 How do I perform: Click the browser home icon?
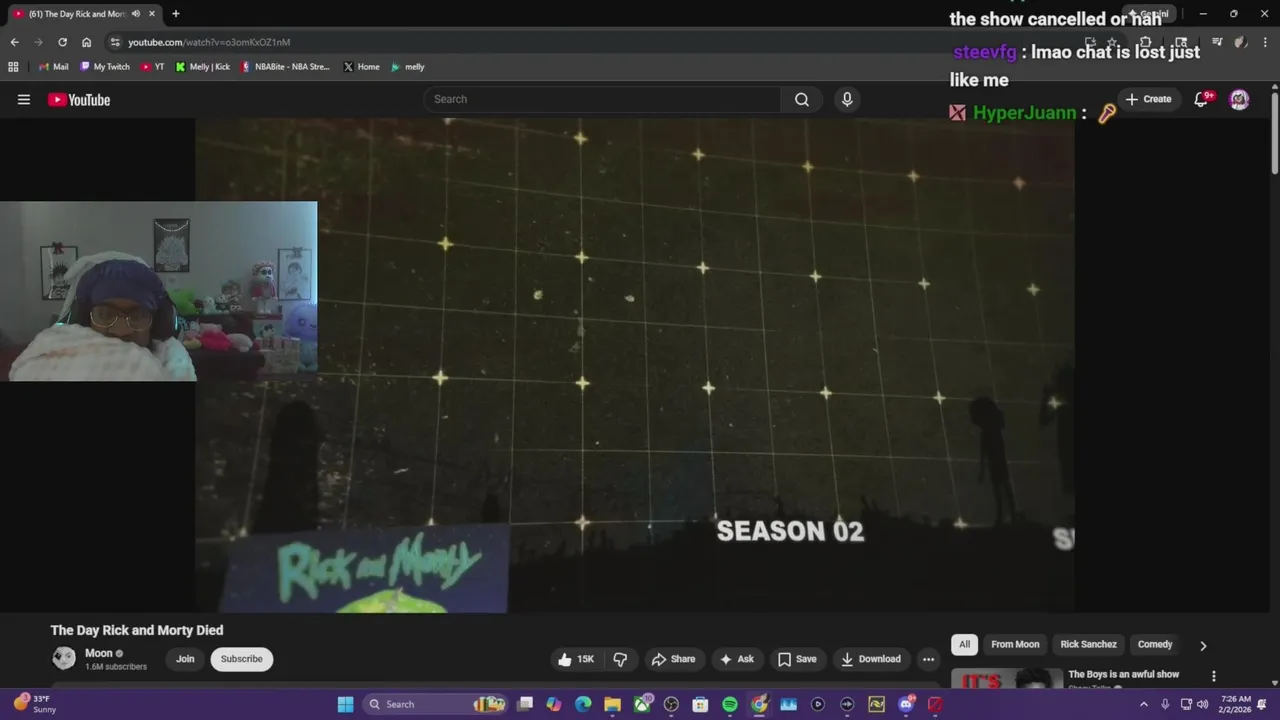coord(86,42)
